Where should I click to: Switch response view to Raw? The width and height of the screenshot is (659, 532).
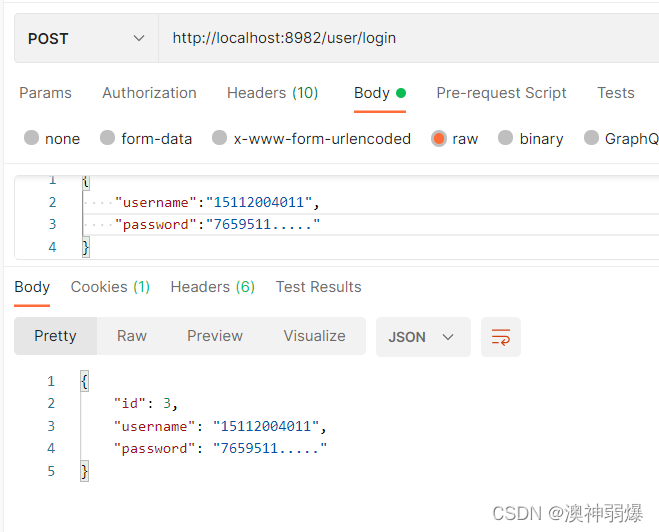point(132,336)
